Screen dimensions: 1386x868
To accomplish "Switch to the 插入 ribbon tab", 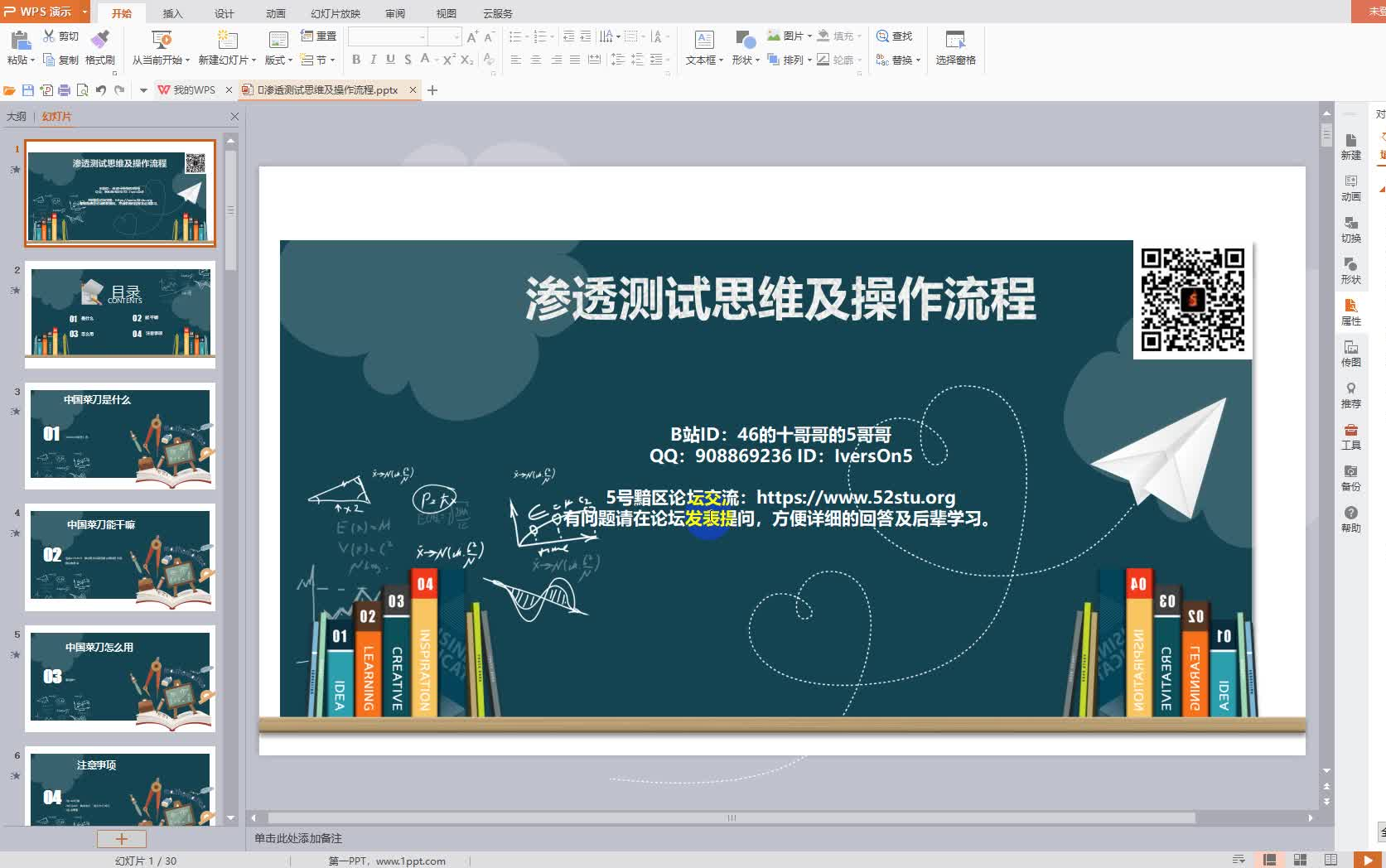I will [x=172, y=13].
